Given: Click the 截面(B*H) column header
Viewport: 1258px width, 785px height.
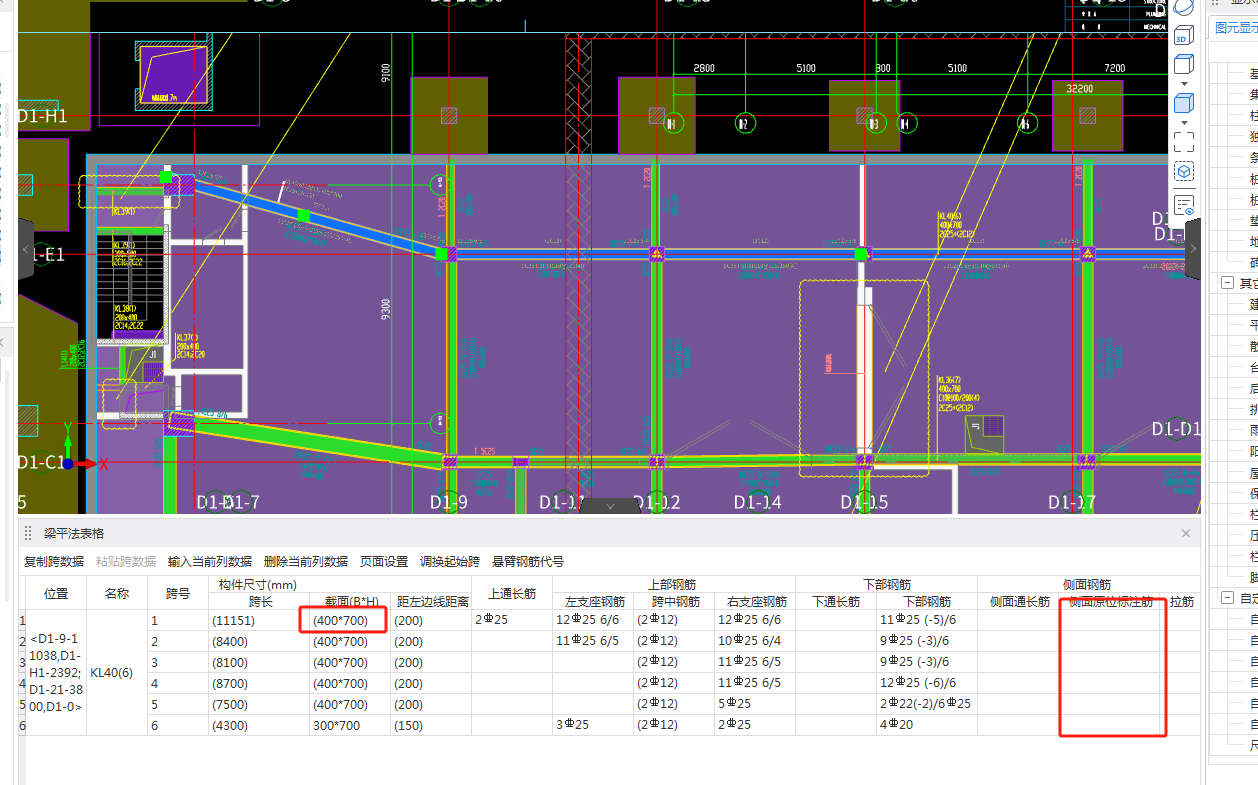Looking at the screenshot, I should [349, 602].
